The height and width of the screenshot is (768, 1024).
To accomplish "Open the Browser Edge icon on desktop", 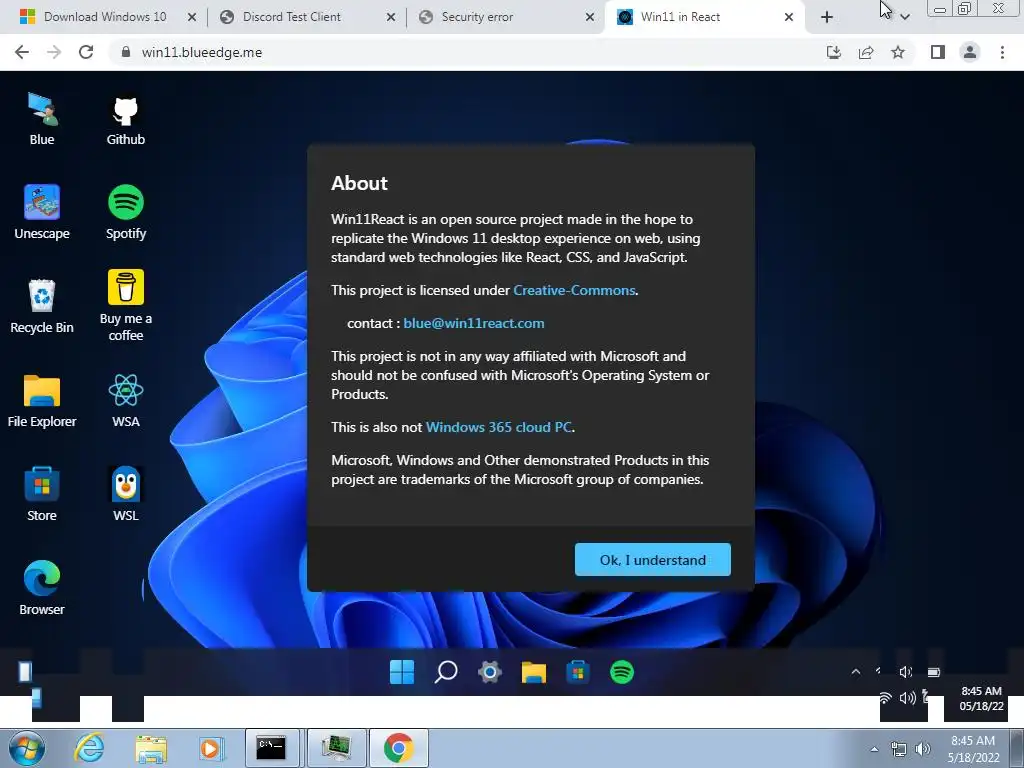I will pyautogui.click(x=42, y=588).
